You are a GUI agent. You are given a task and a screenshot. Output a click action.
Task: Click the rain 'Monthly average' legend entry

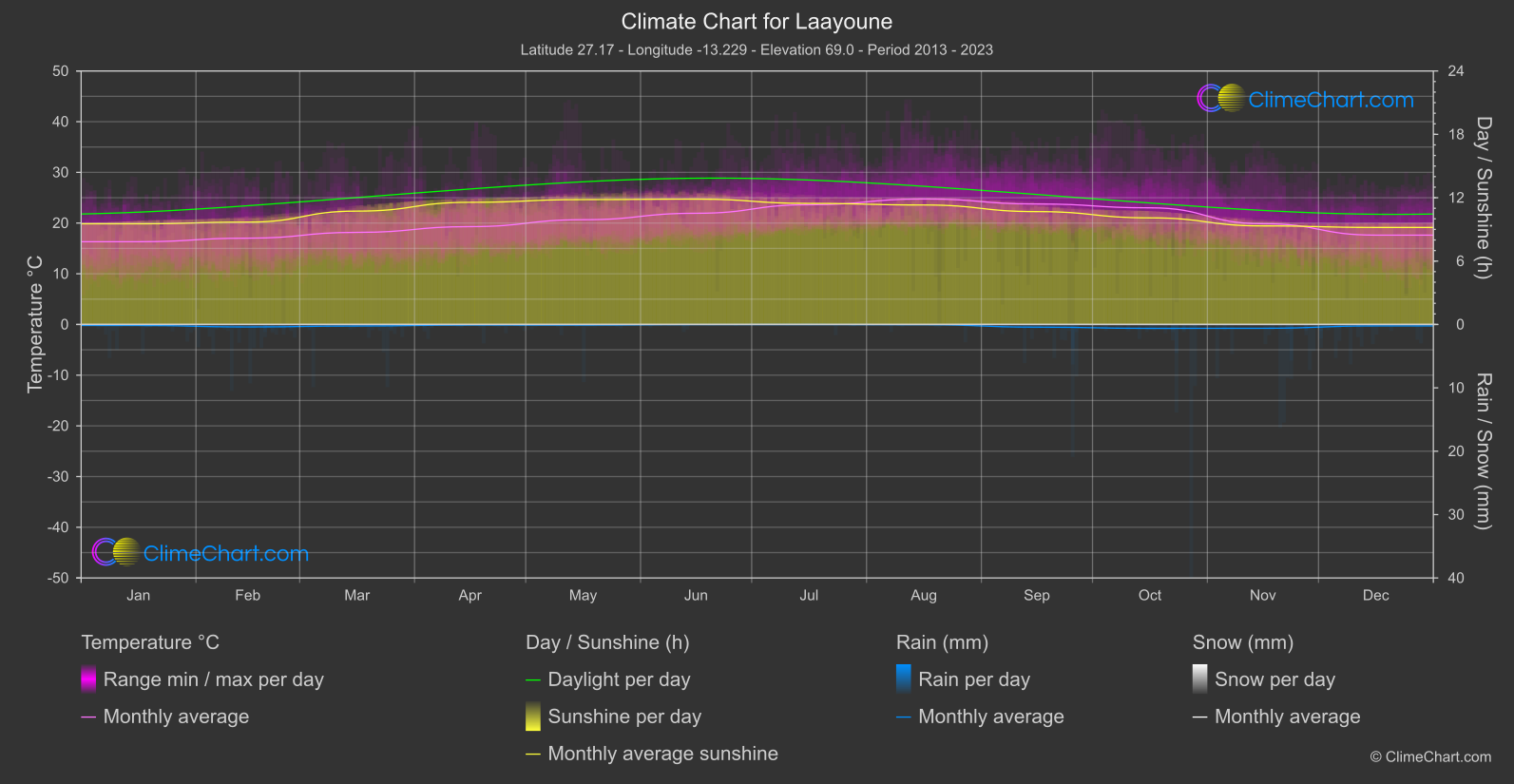click(981, 717)
